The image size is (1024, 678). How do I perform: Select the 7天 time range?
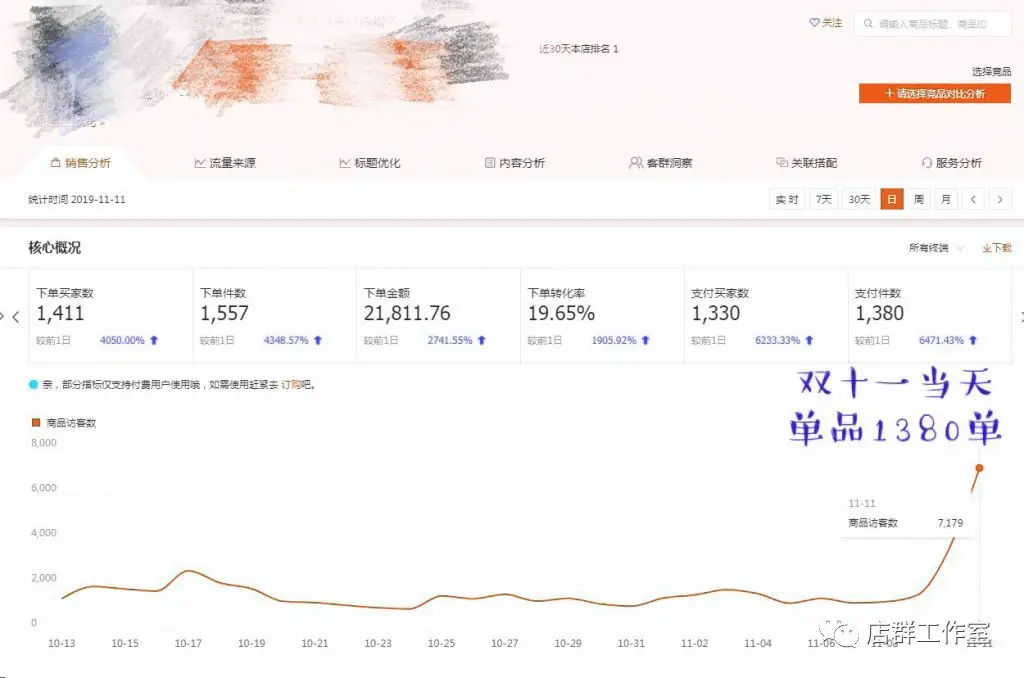tap(823, 199)
